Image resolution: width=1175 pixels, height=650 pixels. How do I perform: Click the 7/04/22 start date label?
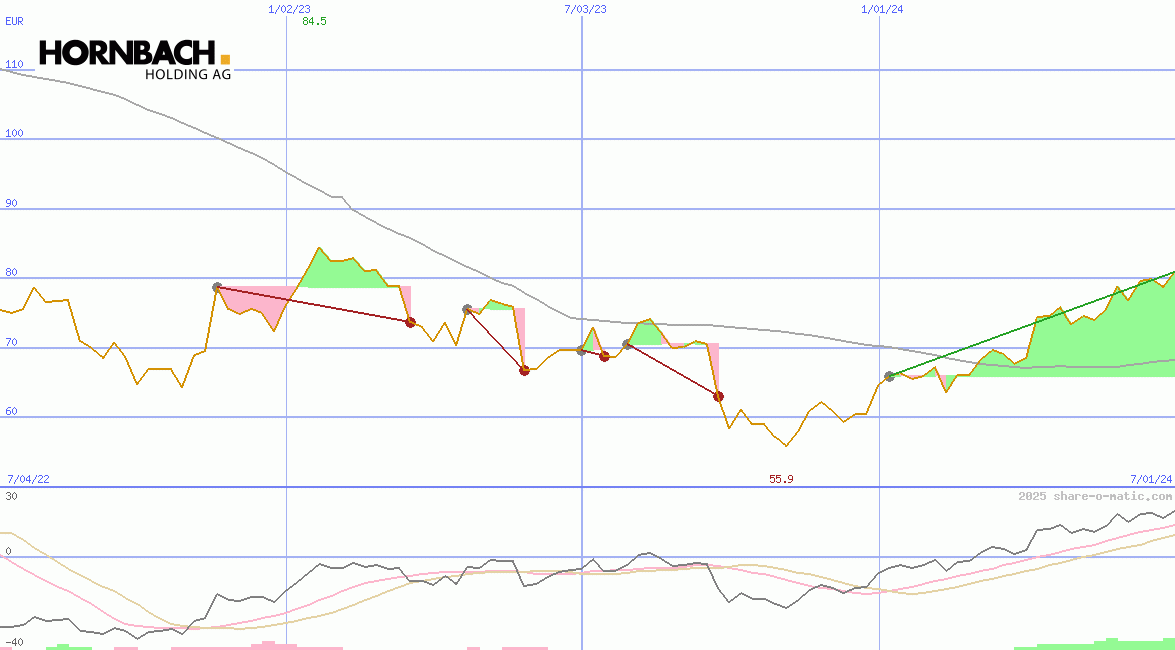point(28,479)
